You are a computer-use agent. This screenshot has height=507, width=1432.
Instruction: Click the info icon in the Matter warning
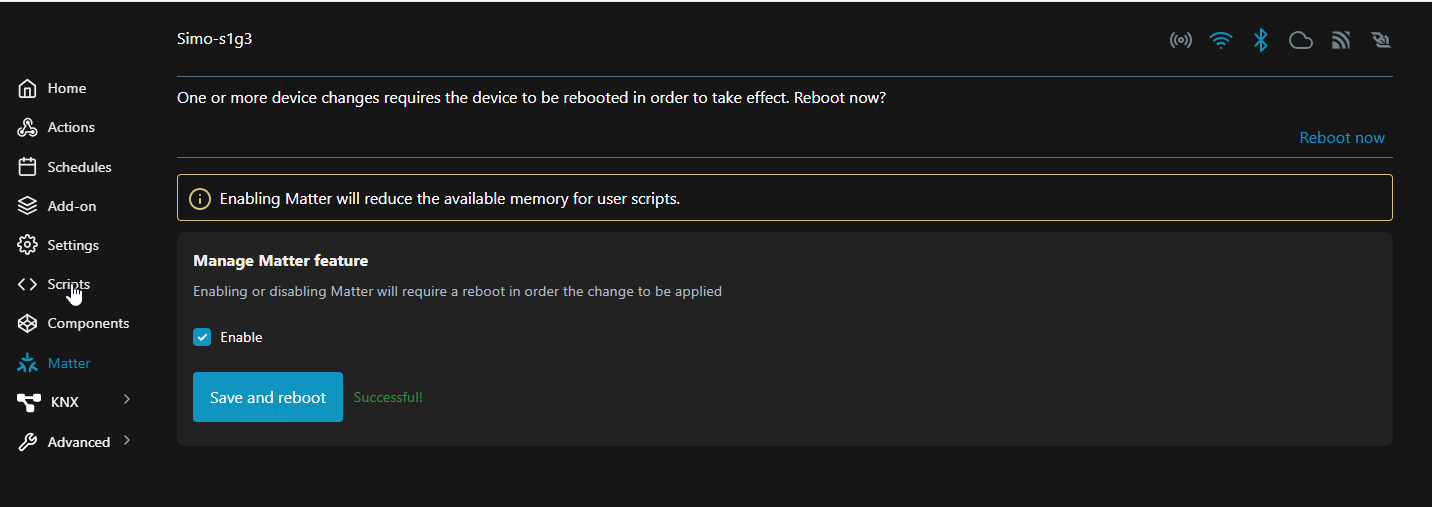click(200, 198)
